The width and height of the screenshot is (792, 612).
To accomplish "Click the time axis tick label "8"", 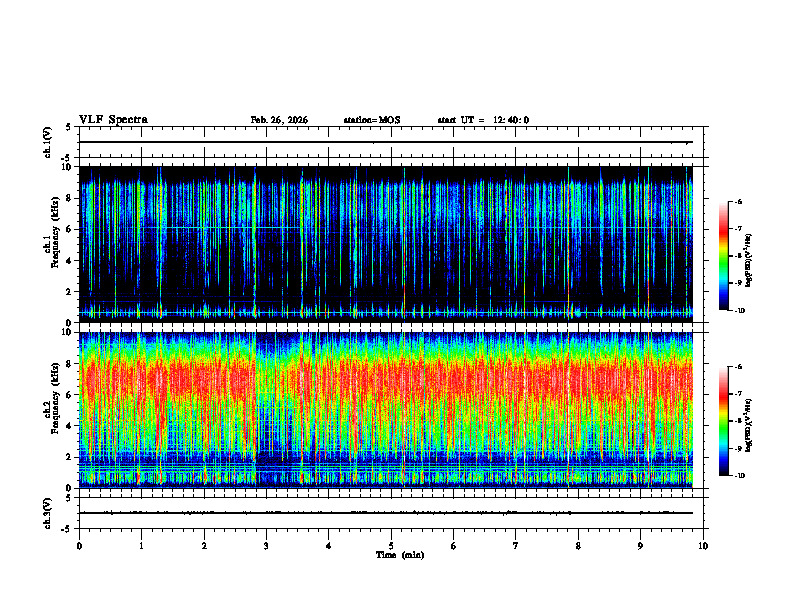I will pos(578,546).
